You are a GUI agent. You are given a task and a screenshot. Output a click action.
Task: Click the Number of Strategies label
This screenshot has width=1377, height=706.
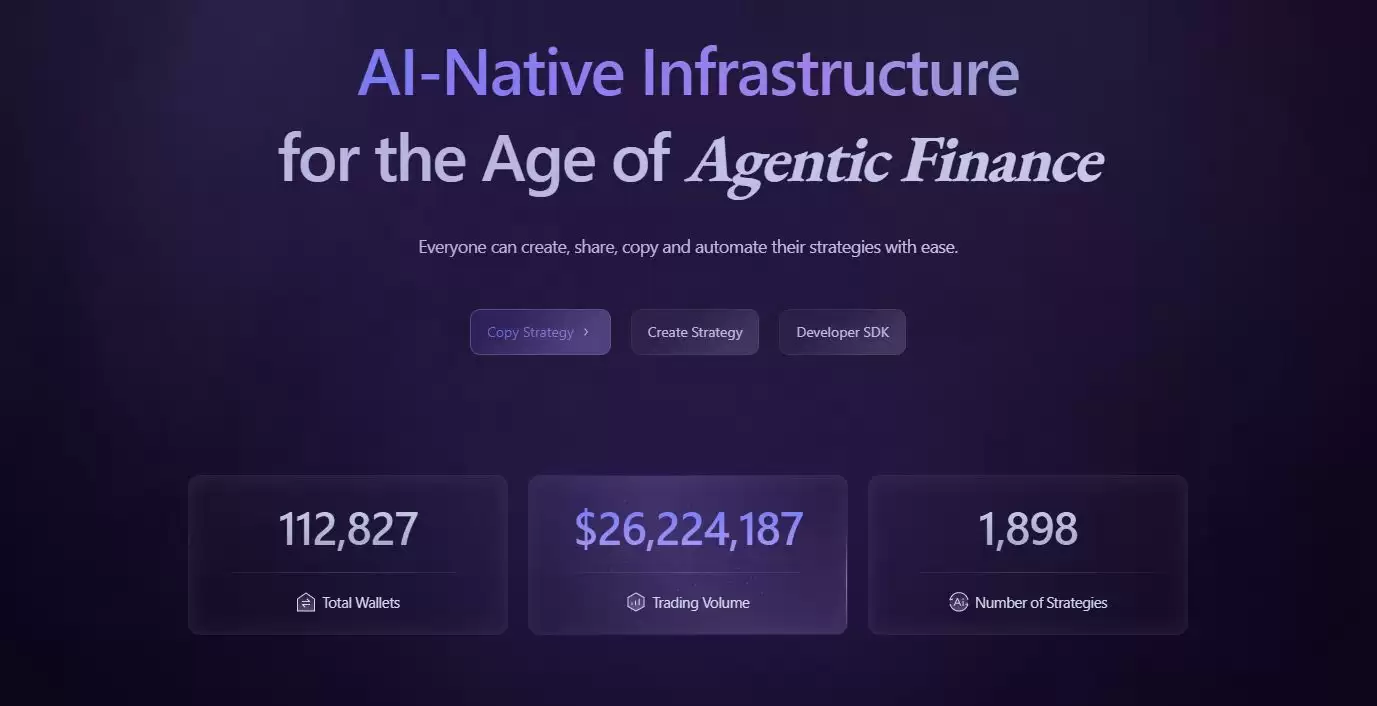(x=1041, y=603)
